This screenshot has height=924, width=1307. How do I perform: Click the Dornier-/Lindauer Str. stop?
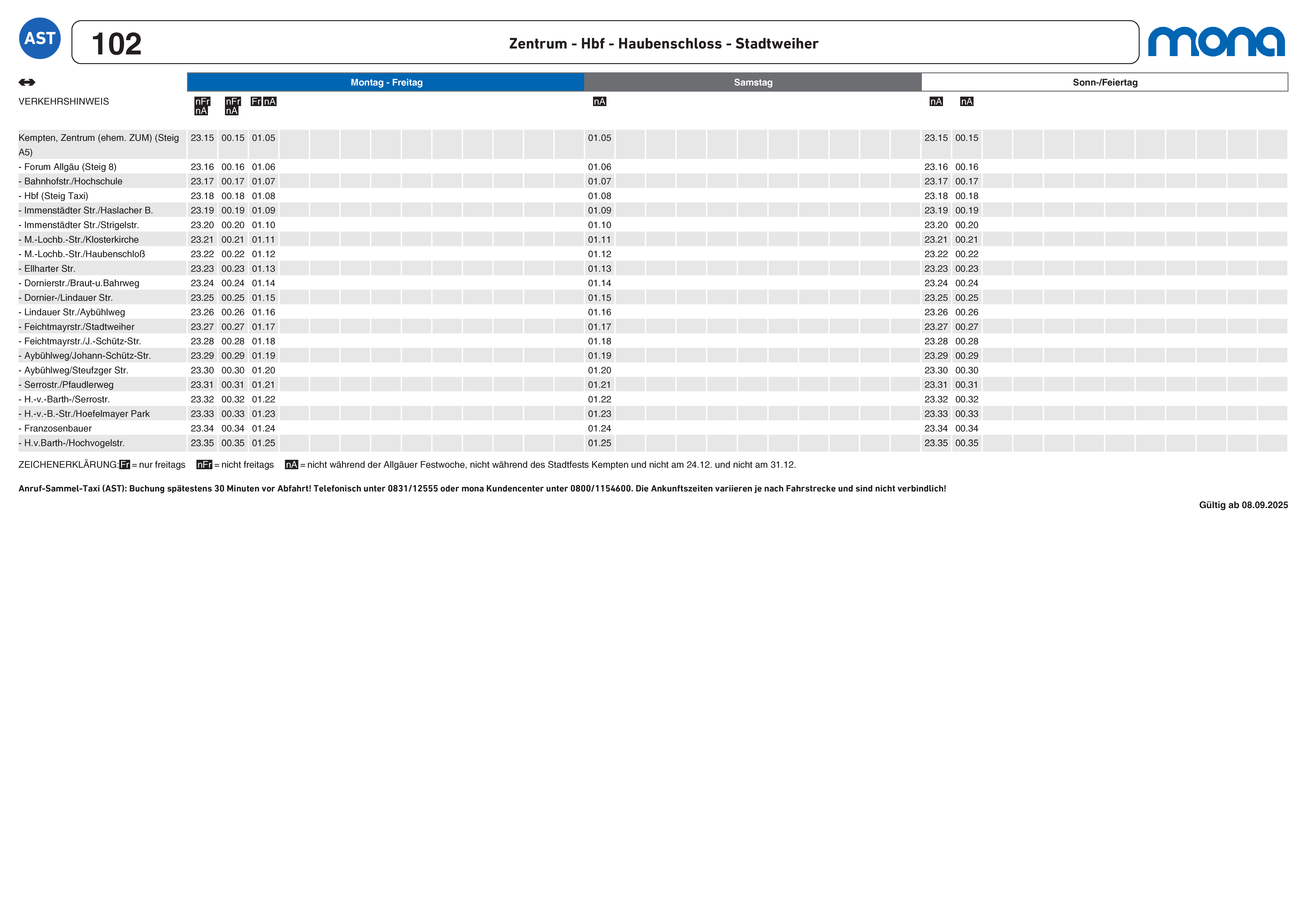(x=66, y=298)
